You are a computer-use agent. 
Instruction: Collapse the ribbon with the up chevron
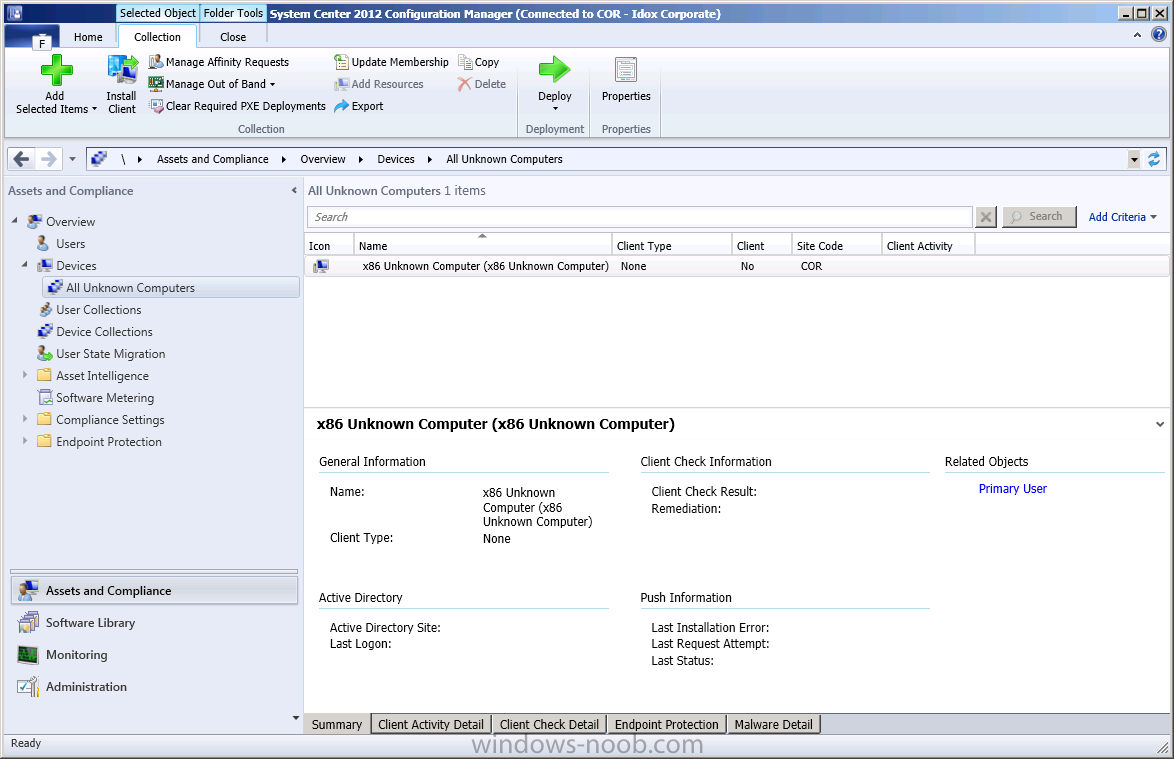pyautogui.click(x=1137, y=34)
